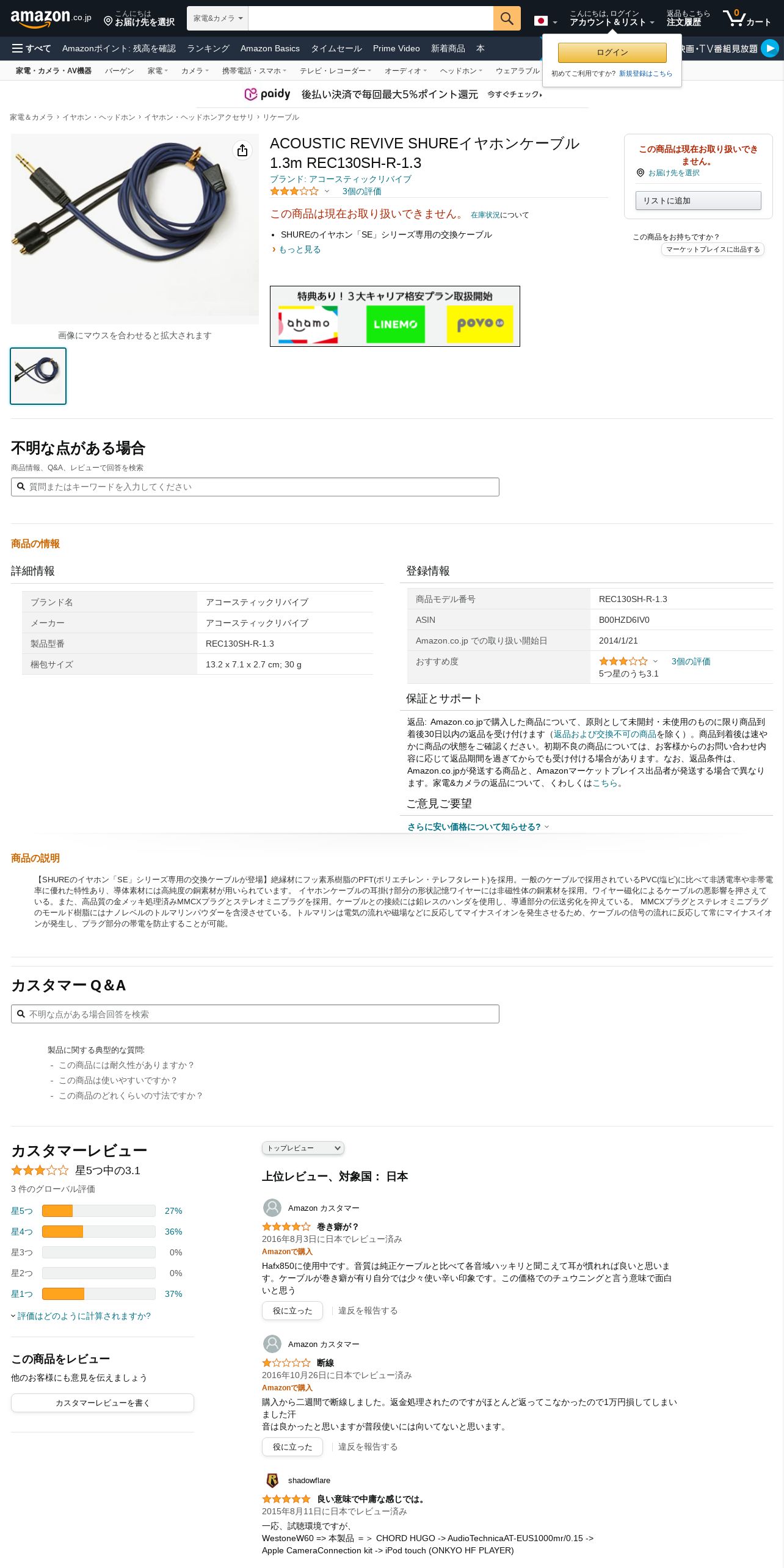This screenshot has width=784, height=1568.
Task: Click review title 良い意味で中庸な感じでは。
Action: coord(372,1499)
